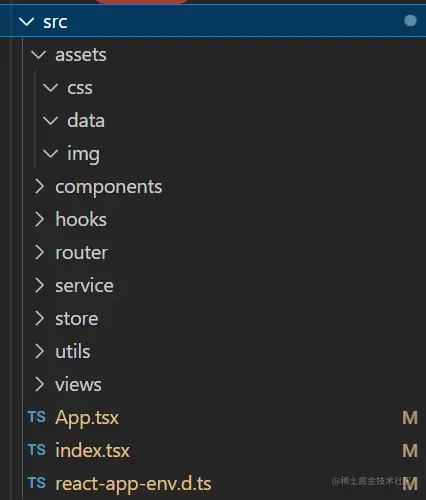Select the react-app-env.d.ts file
Image resolution: width=426 pixels, height=500 pixels.
pos(133,484)
